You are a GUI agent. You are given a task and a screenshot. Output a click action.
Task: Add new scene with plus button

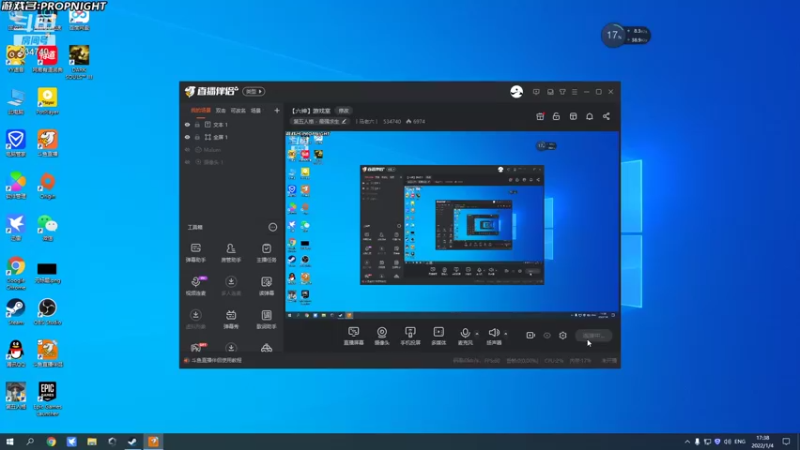277,110
